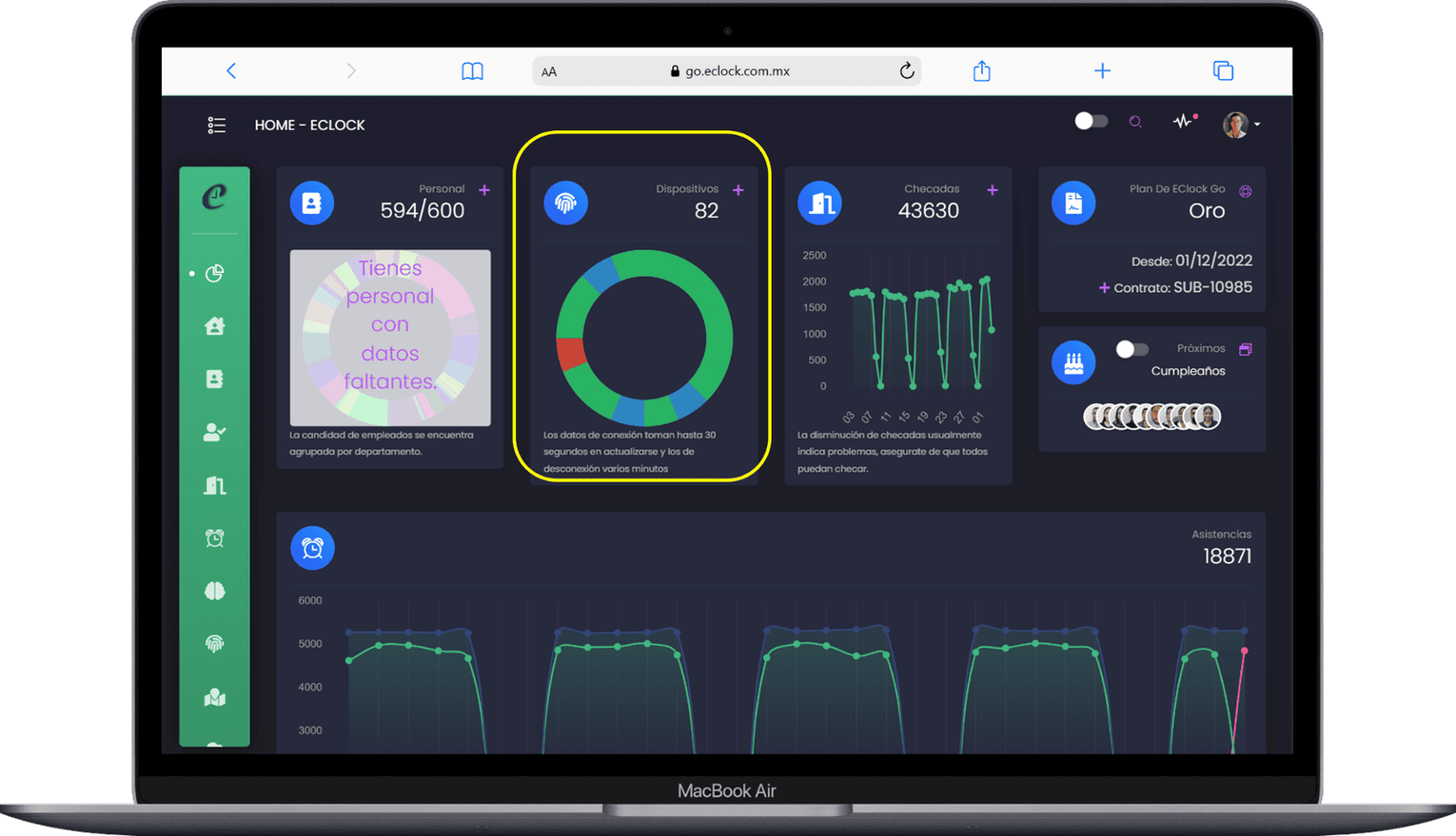Viewport: 1456px width, 836px height.
Task: Open the user profile avatar dropdown
Action: (1239, 125)
